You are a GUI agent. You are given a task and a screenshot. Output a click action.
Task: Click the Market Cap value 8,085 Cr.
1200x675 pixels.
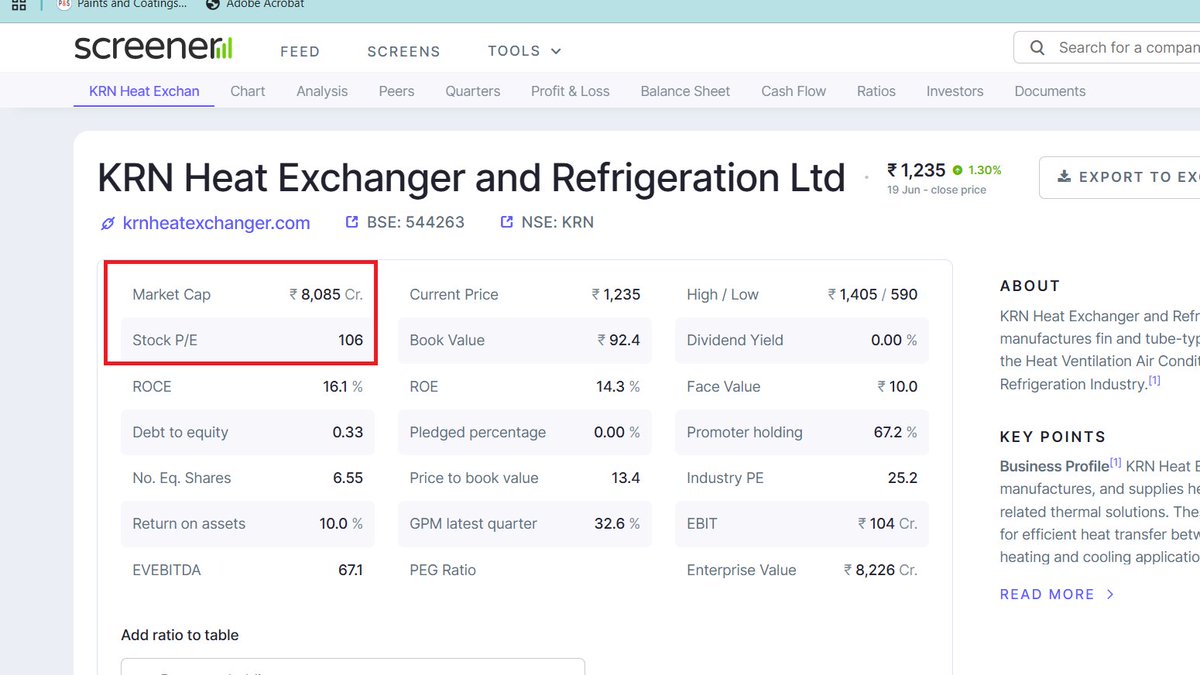[x=326, y=295]
